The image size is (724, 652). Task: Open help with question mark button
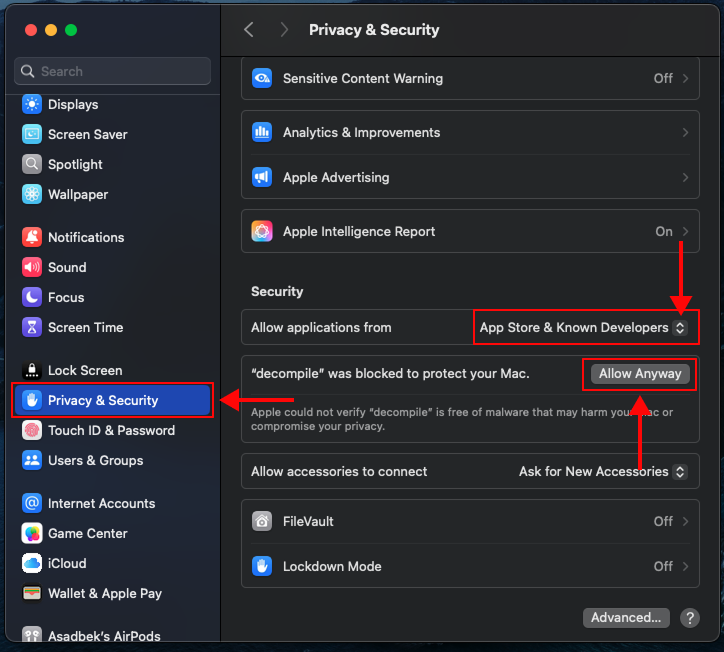690,618
